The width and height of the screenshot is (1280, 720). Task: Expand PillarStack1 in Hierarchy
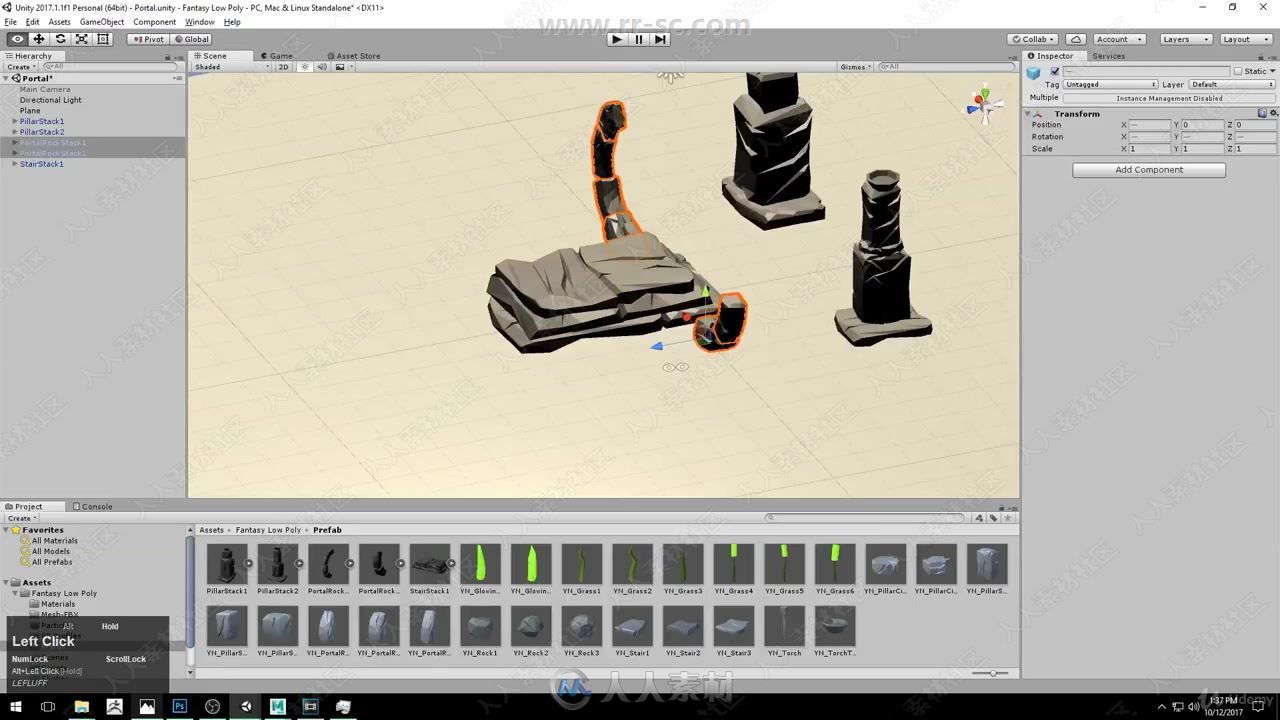tap(15, 121)
